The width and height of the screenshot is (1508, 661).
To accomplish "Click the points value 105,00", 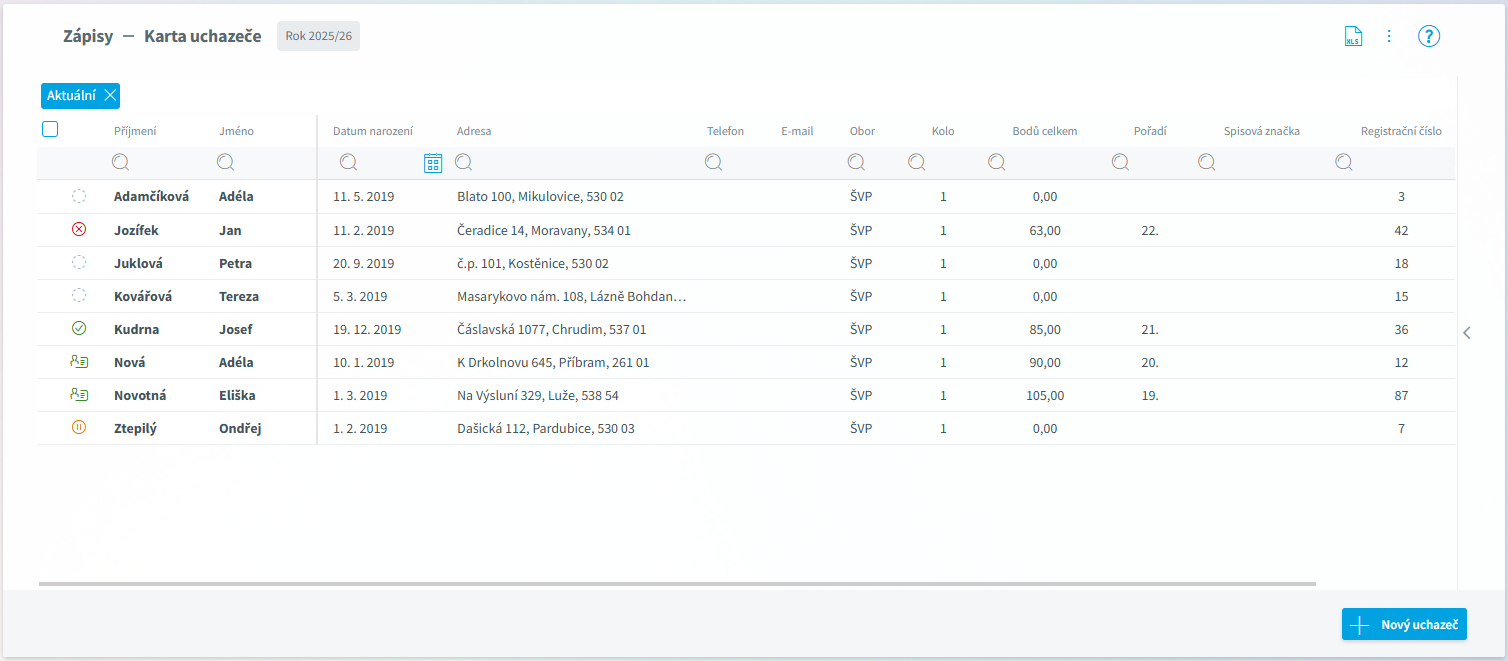I will [1045, 395].
